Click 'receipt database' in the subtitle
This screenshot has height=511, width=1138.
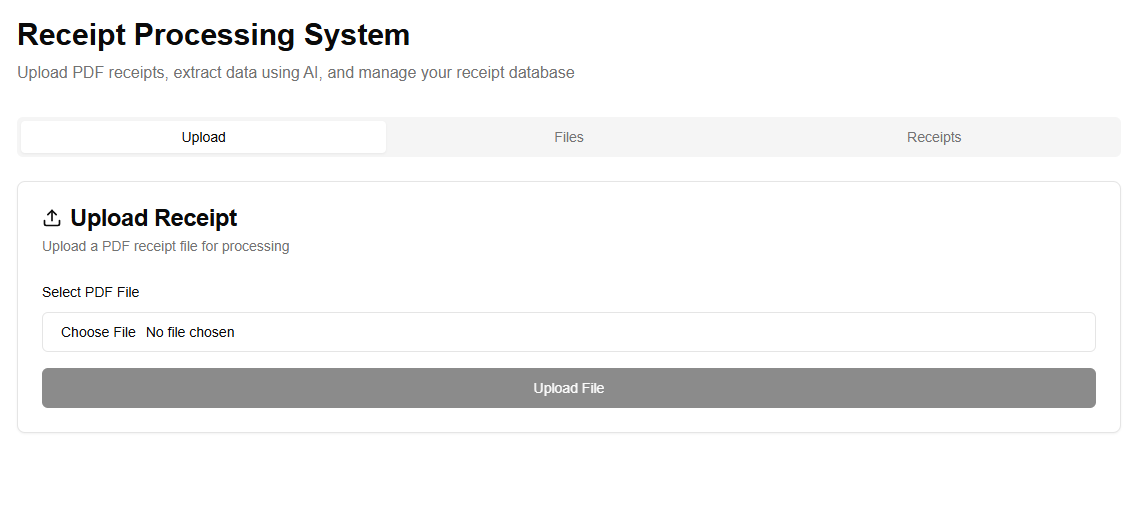[x=515, y=73]
